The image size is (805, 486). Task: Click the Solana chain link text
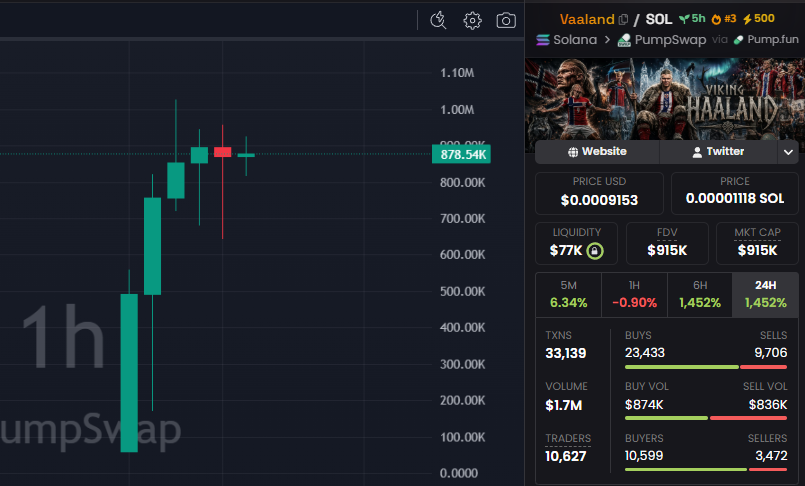coord(575,40)
